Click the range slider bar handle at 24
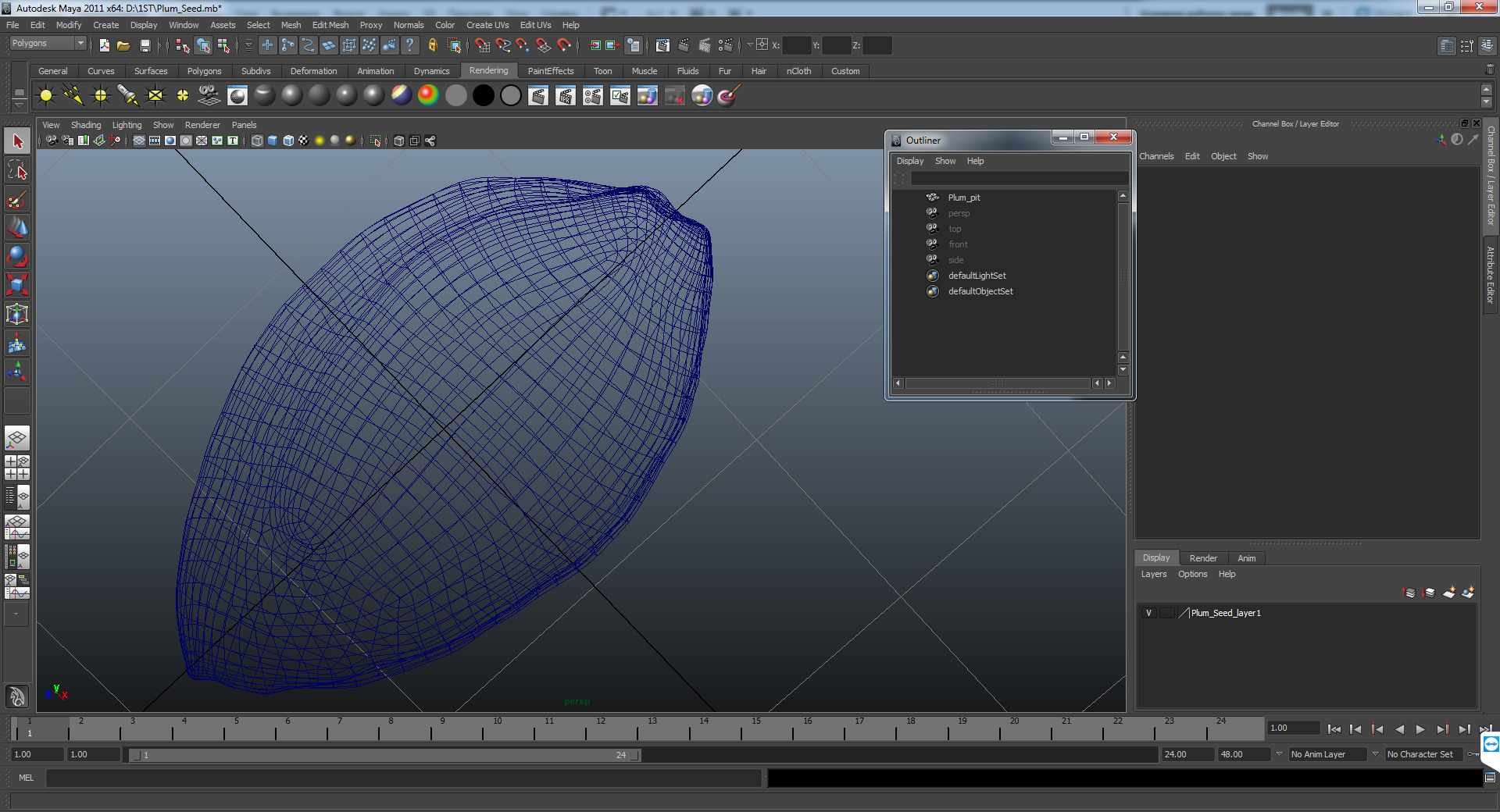Image resolution: width=1500 pixels, height=812 pixels. [635, 755]
